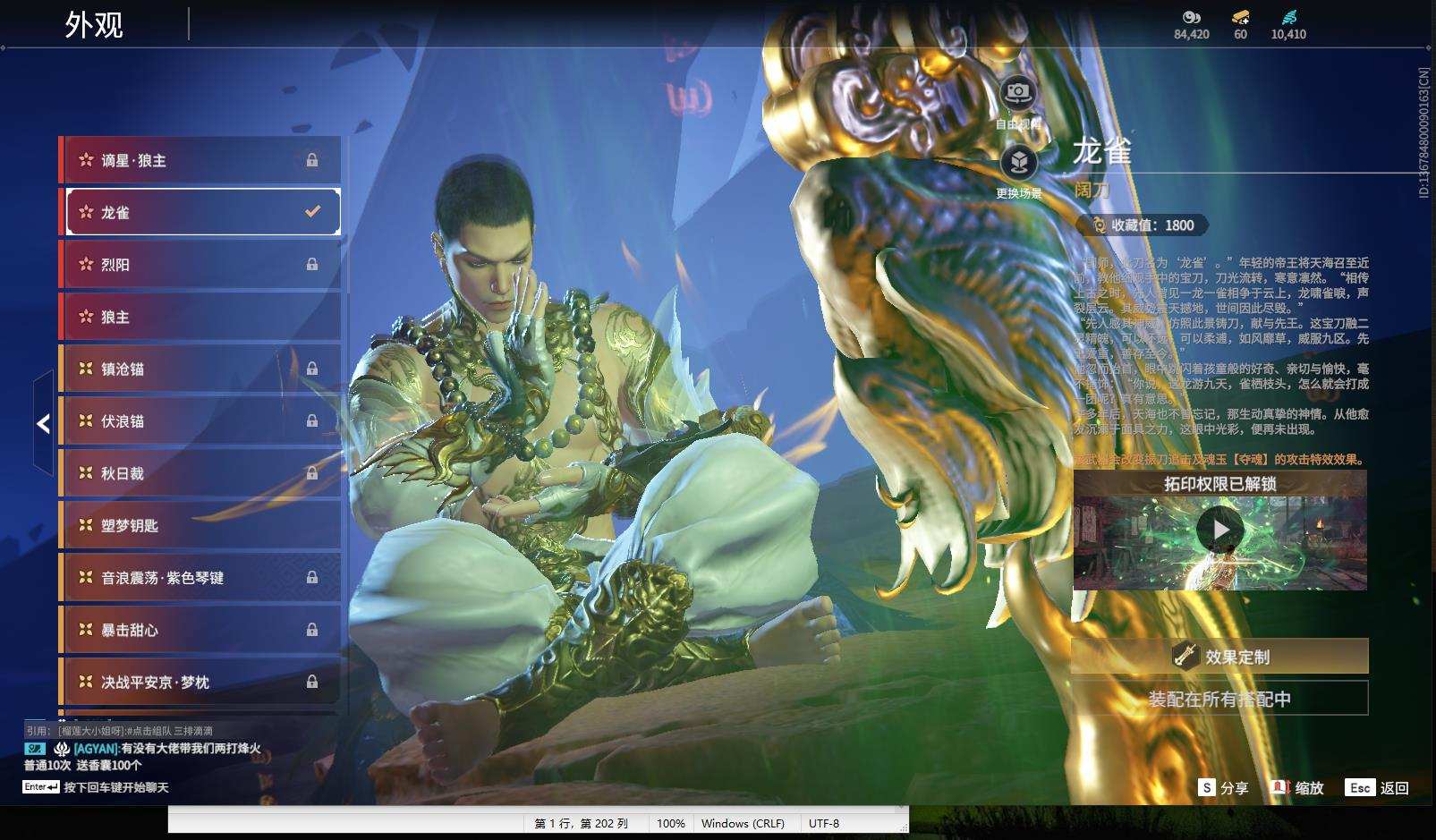Click the Enter key chat prompt
Viewport: 1436px width, 840px height.
[x=41, y=787]
